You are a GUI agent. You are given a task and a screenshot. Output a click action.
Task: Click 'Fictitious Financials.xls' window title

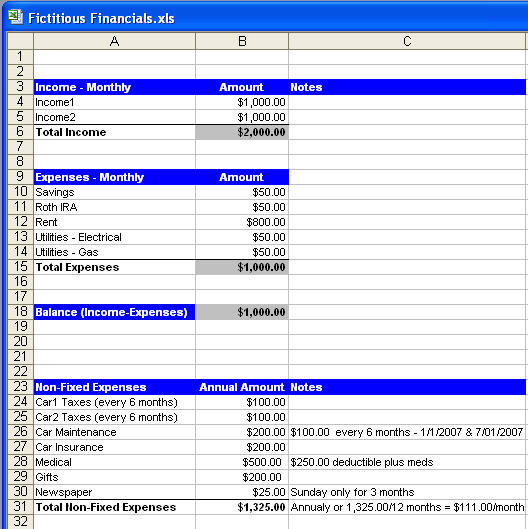pos(101,18)
